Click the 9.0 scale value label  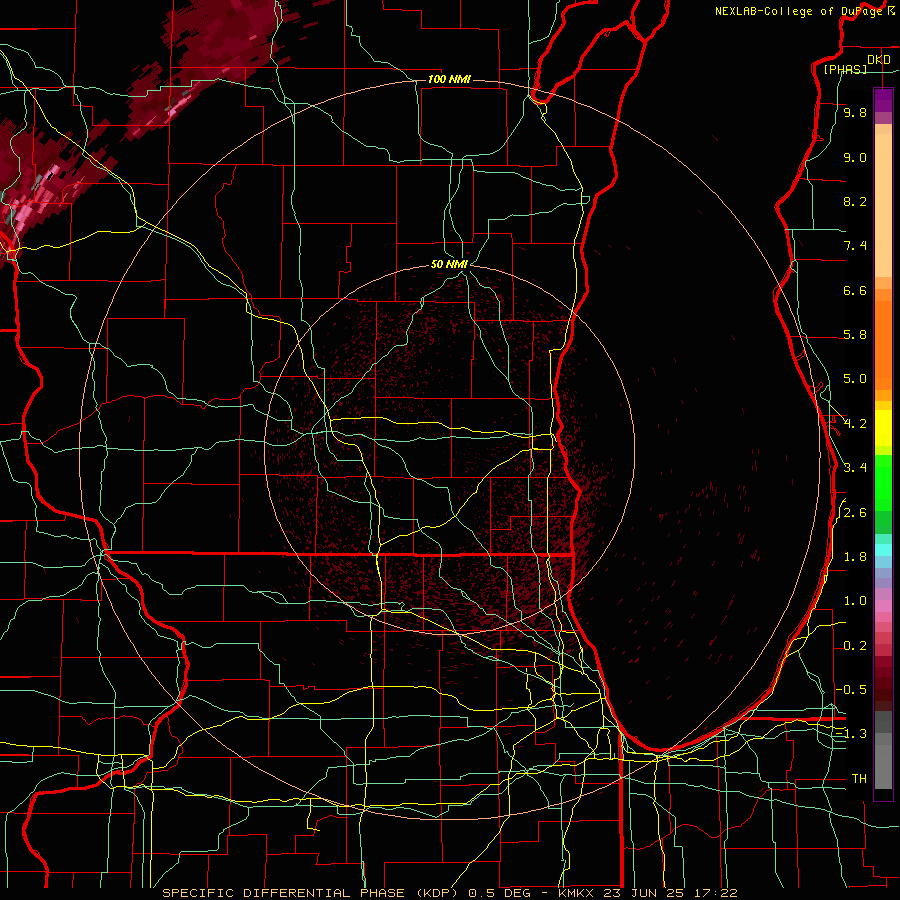(855, 157)
